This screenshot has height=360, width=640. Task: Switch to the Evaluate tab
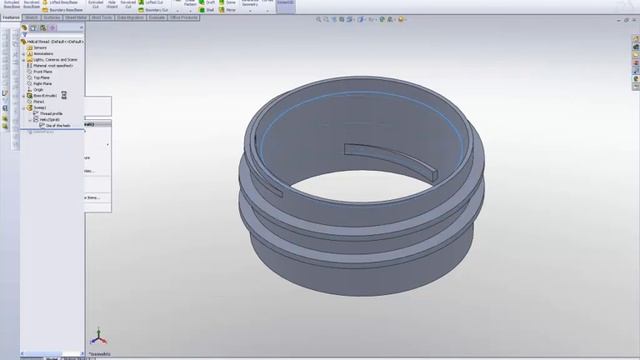[157, 18]
